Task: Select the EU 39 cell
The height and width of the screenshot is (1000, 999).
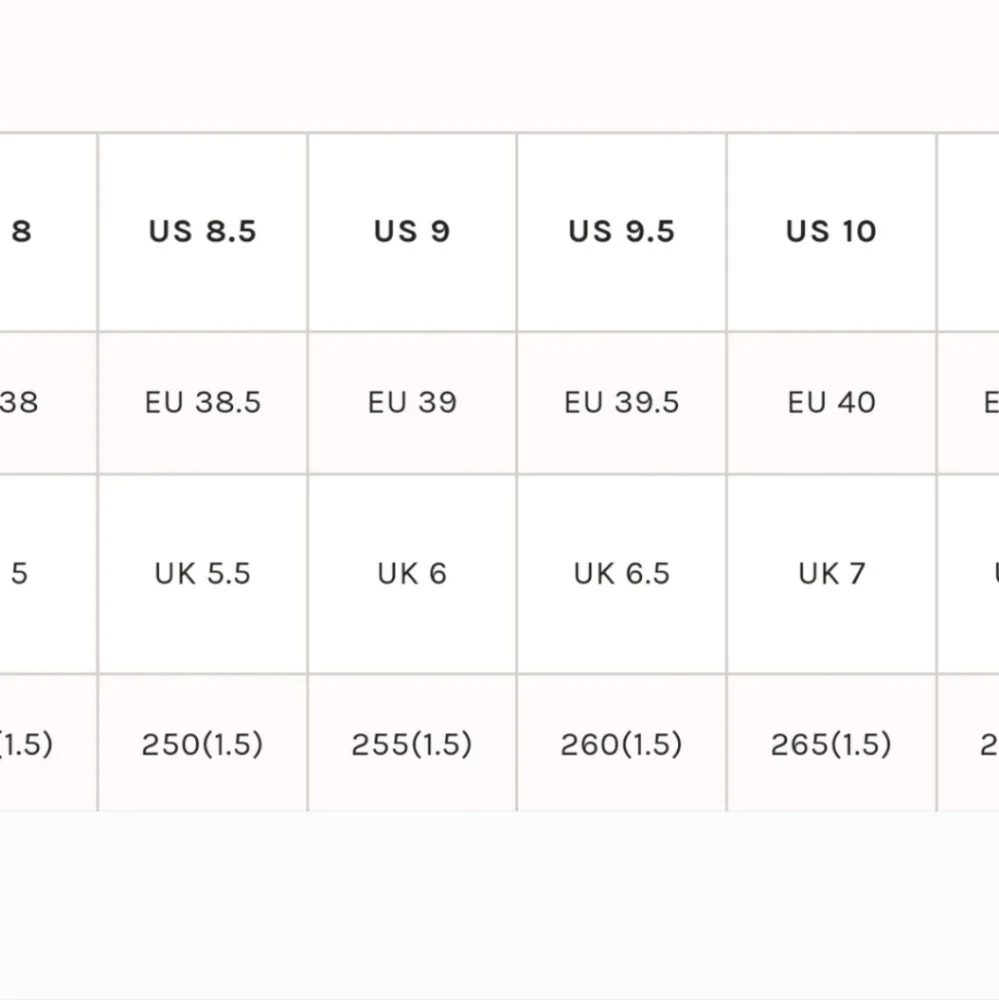Action: [412, 403]
